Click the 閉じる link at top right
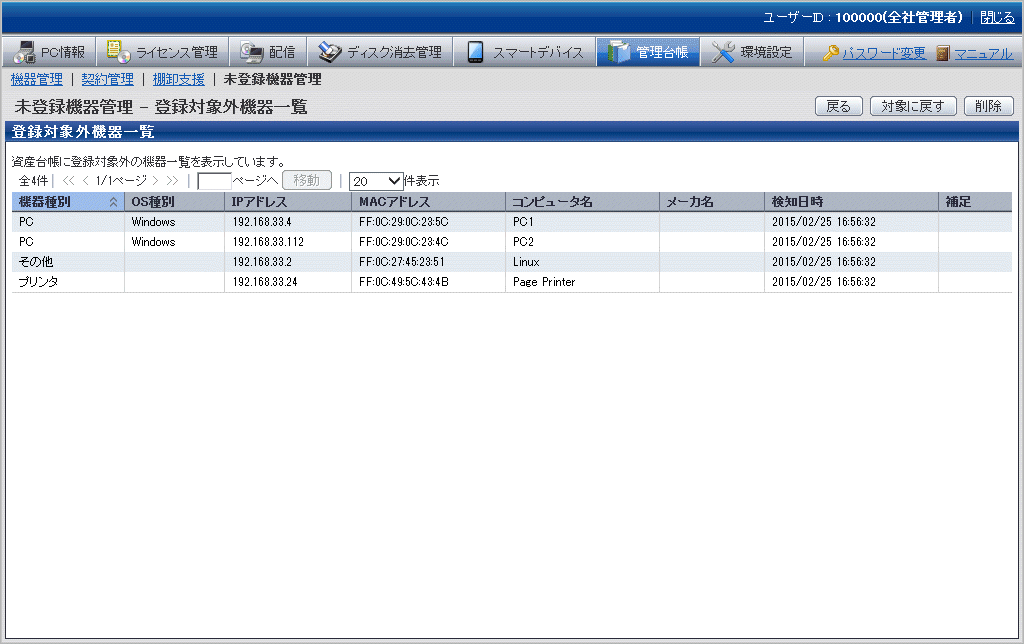The height and width of the screenshot is (644, 1024). coord(996,18)
